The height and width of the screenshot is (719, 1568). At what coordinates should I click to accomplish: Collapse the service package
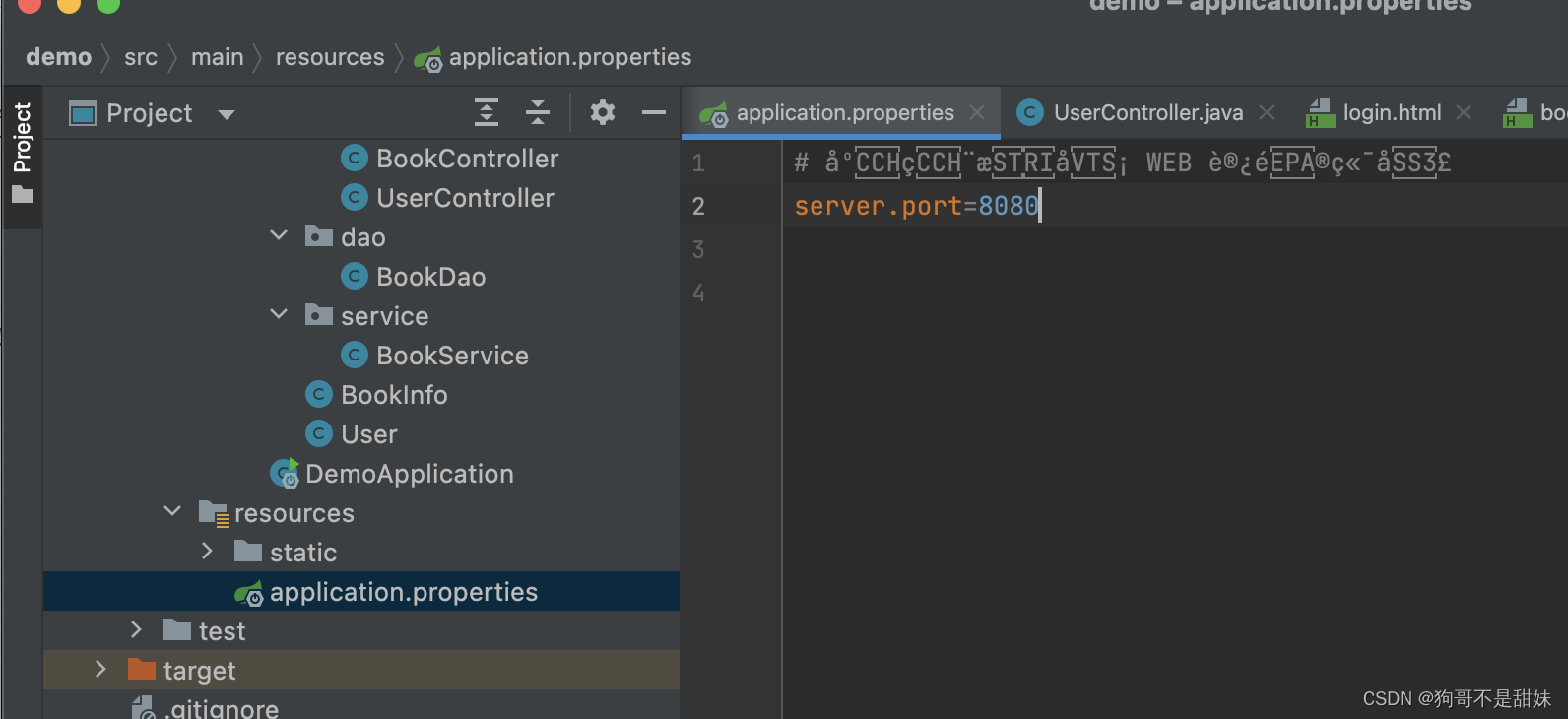pyautogui.click(x=279, y=315)
